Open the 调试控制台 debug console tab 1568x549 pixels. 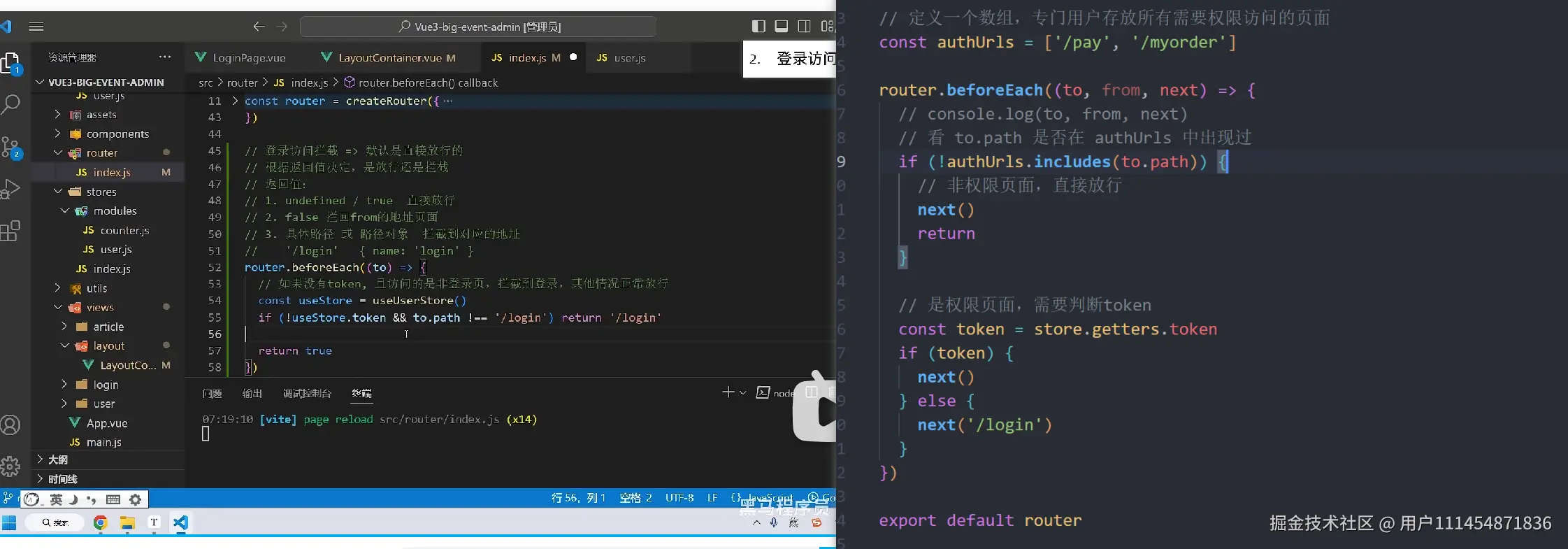[x=307, y=394]
